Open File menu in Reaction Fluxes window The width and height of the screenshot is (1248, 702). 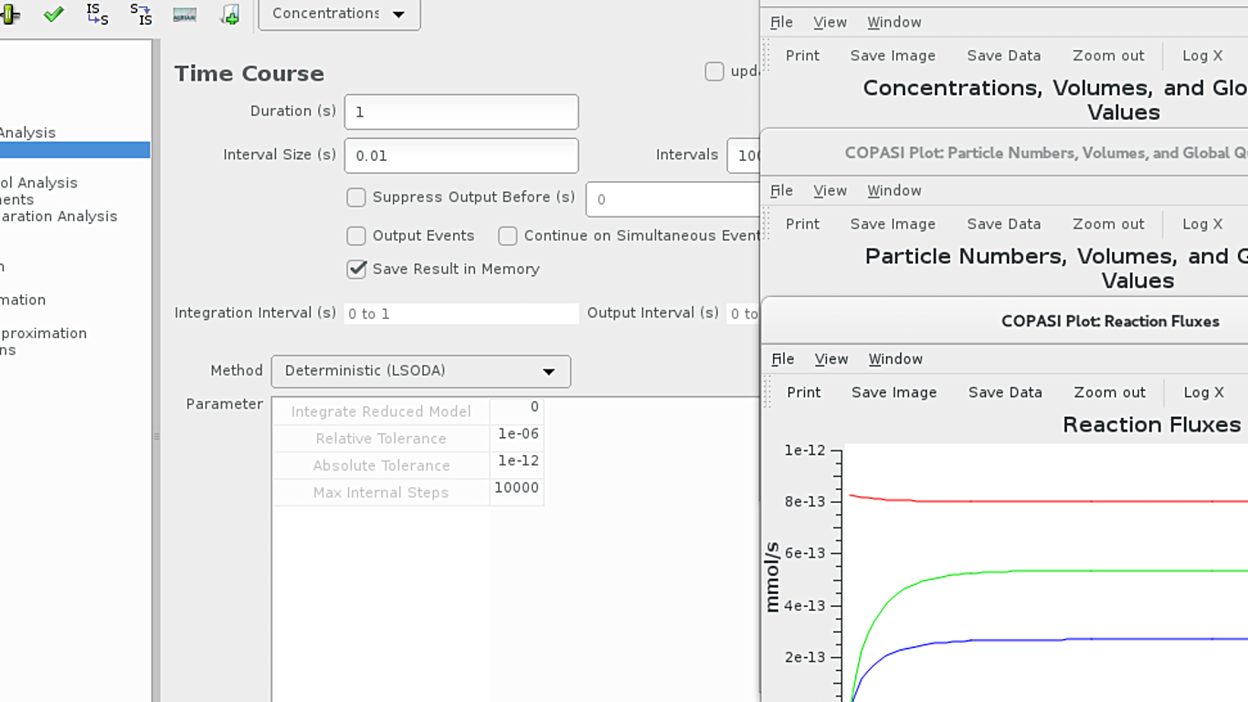click(783, 359)
